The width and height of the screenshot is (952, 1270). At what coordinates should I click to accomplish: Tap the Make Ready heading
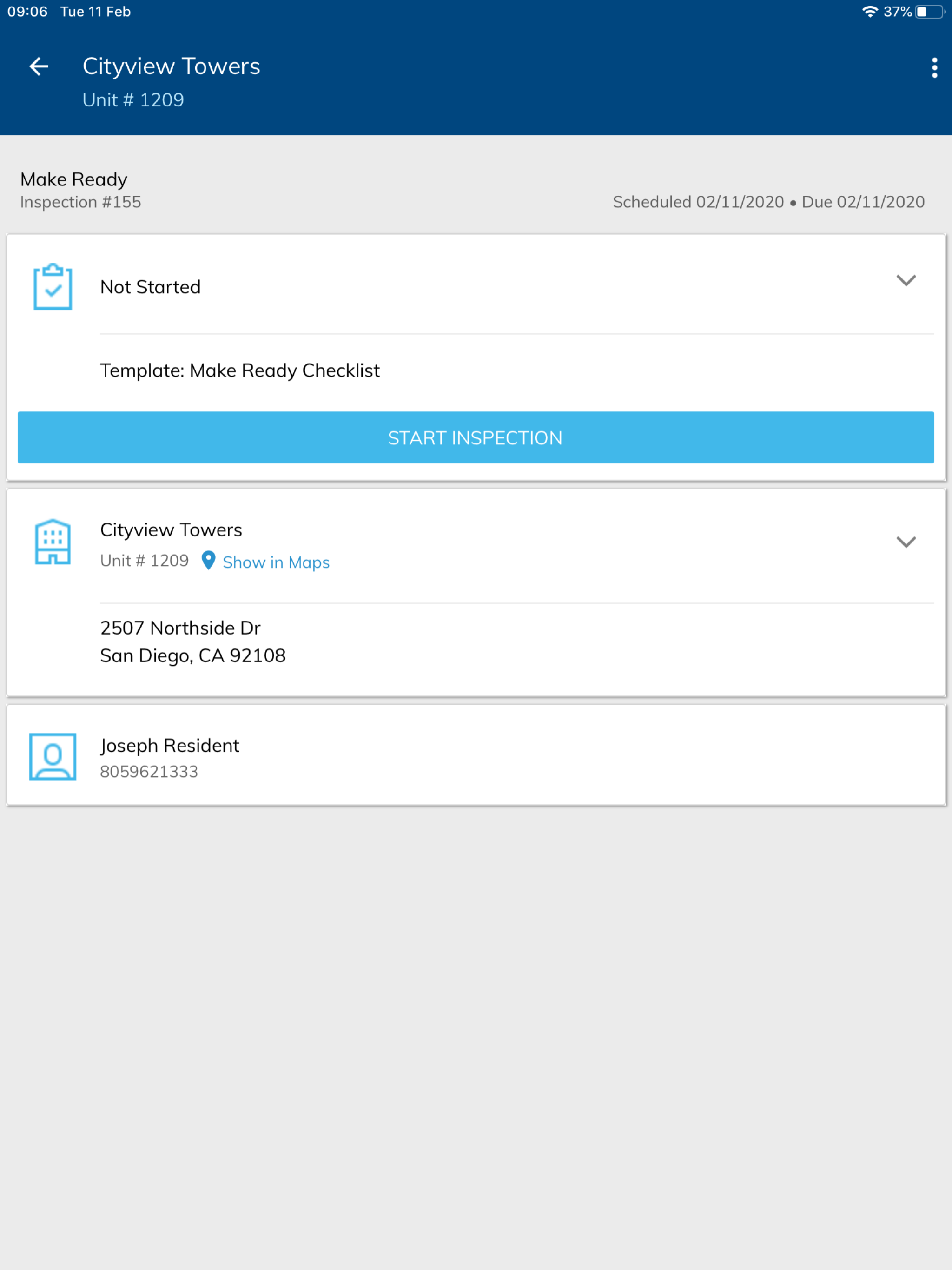point(73,180)
